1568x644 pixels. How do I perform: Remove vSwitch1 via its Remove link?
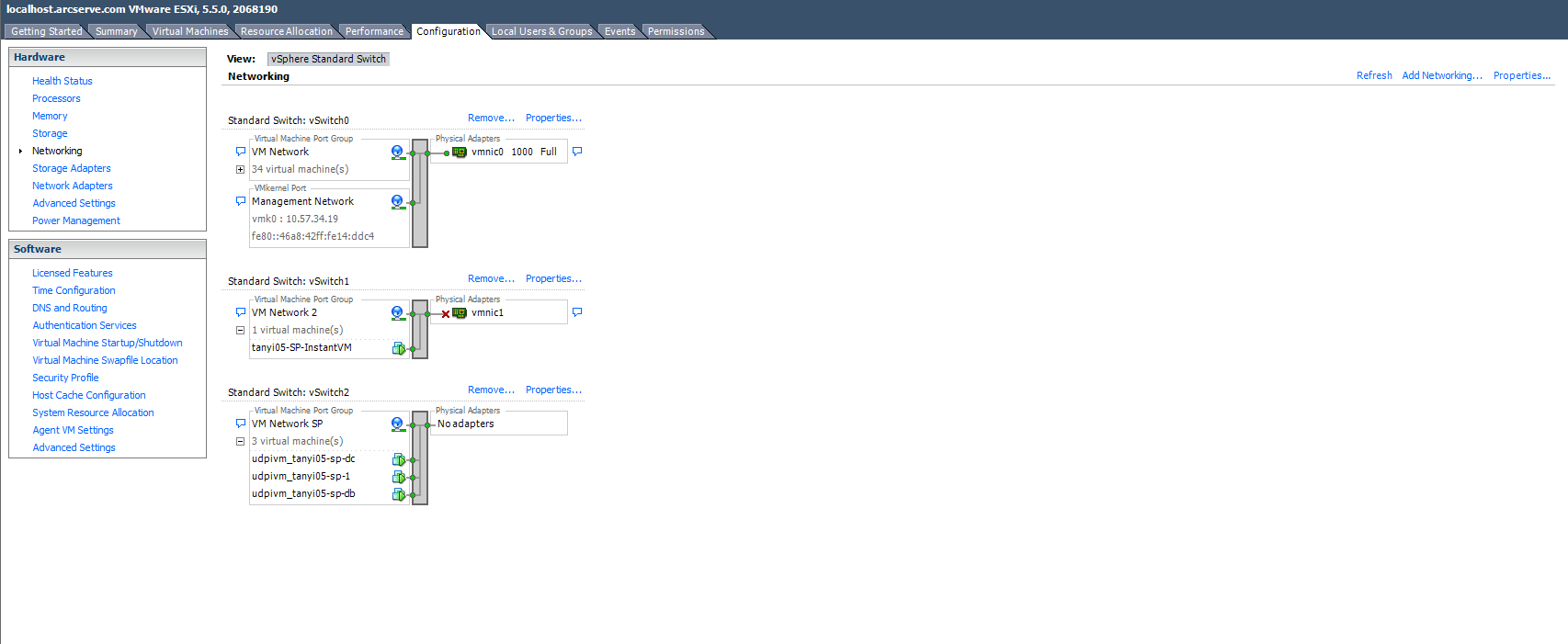pos(491,278)
